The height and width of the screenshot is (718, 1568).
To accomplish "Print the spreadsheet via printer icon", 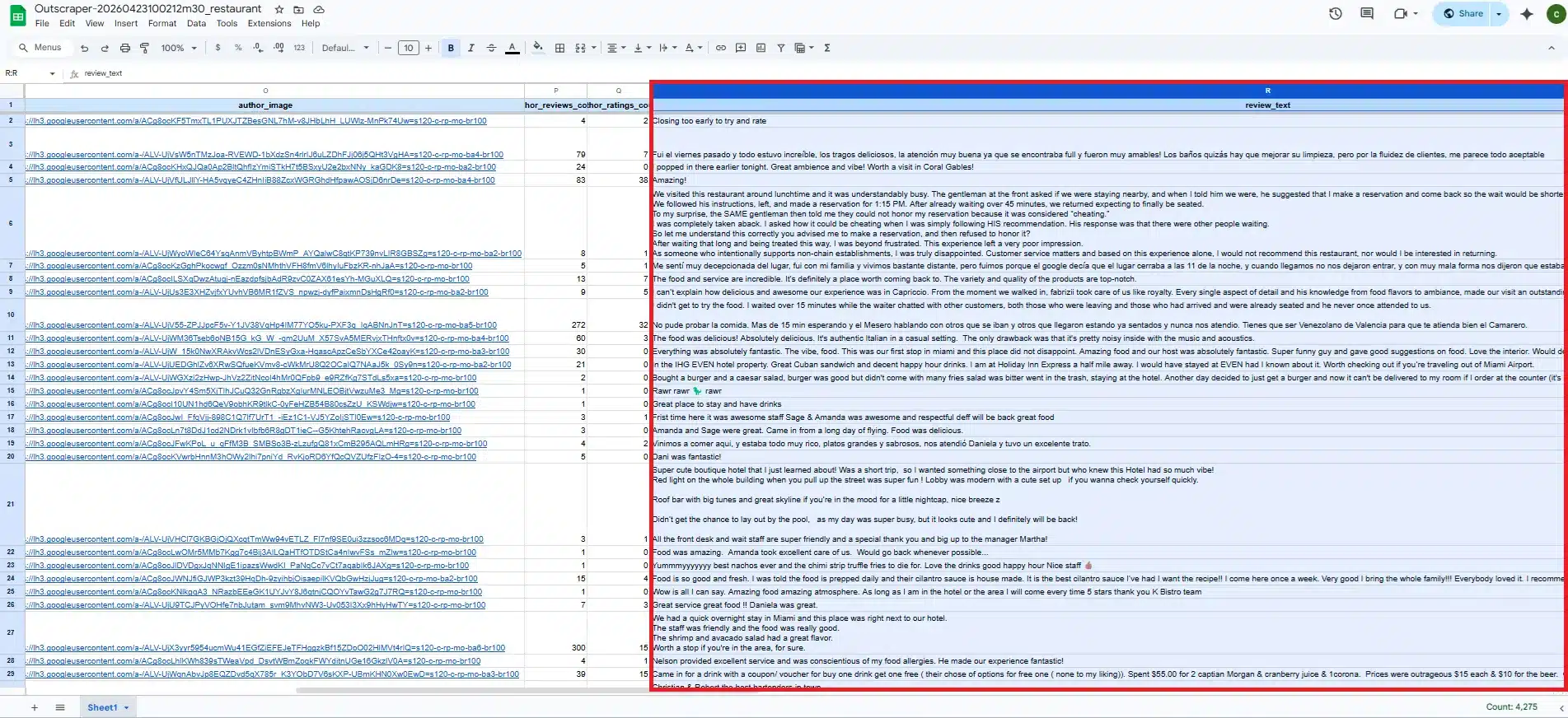I will 125,48.
